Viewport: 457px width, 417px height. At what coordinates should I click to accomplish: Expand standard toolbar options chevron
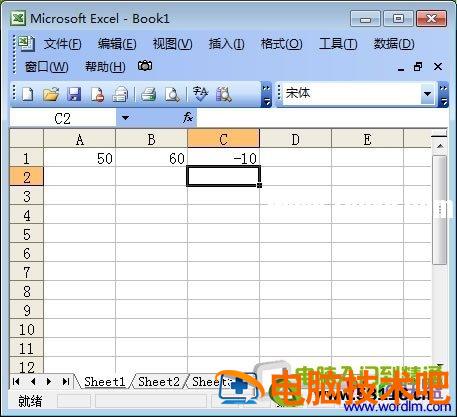click(x=266, y=95)
